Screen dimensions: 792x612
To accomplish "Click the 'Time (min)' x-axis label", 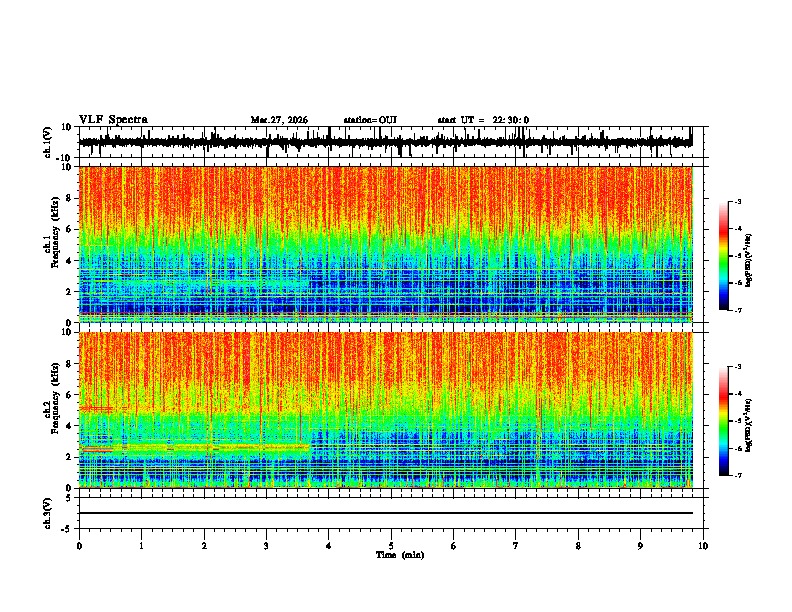I will [x=400, y=555].
